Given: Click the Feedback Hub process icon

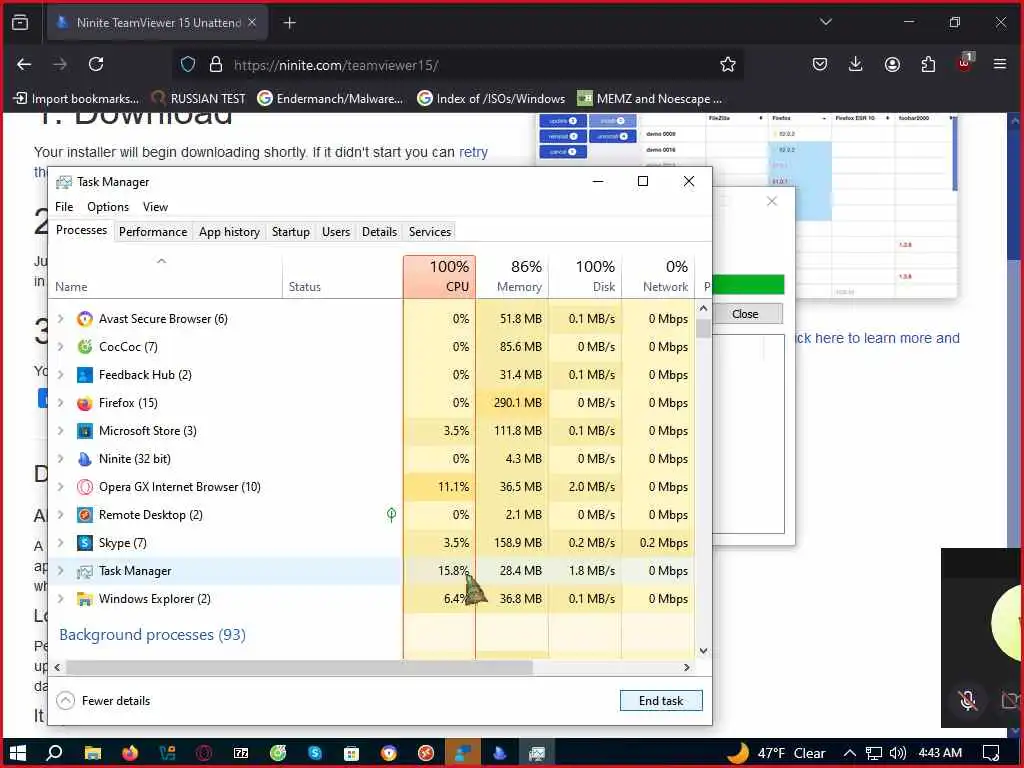Looking at the screenshot, I should [x=84, y=375].
